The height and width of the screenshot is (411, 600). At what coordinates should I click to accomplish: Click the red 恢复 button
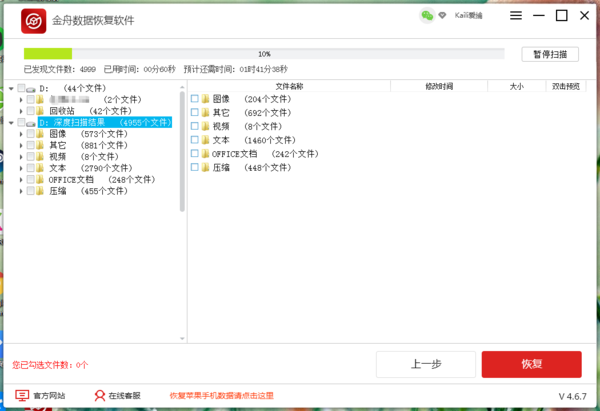point(531,364)
